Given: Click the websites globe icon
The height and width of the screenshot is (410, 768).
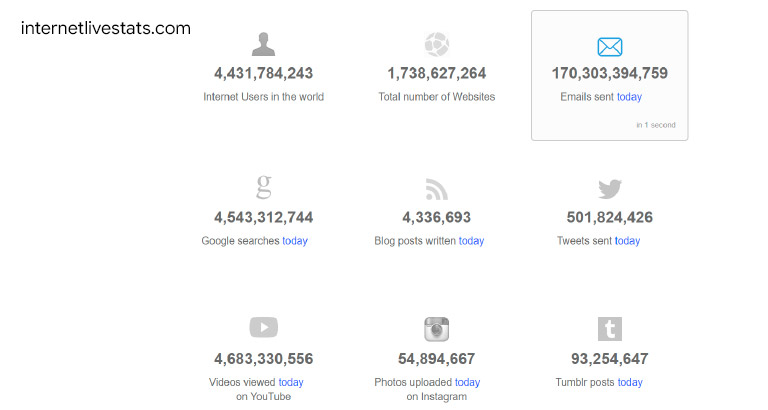Looking at the screenshot, I should coord(436,44).
